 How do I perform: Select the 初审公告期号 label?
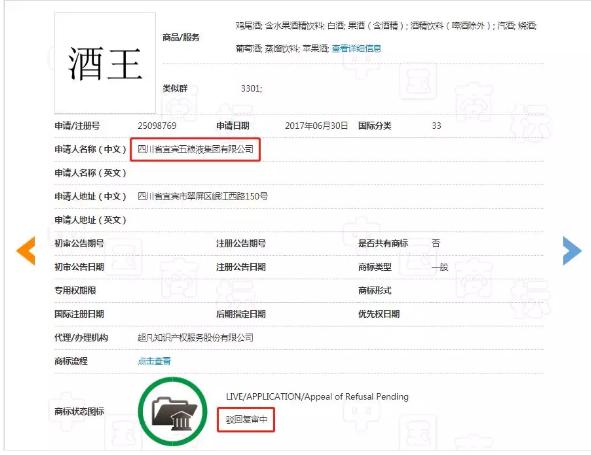click(79, 243)
